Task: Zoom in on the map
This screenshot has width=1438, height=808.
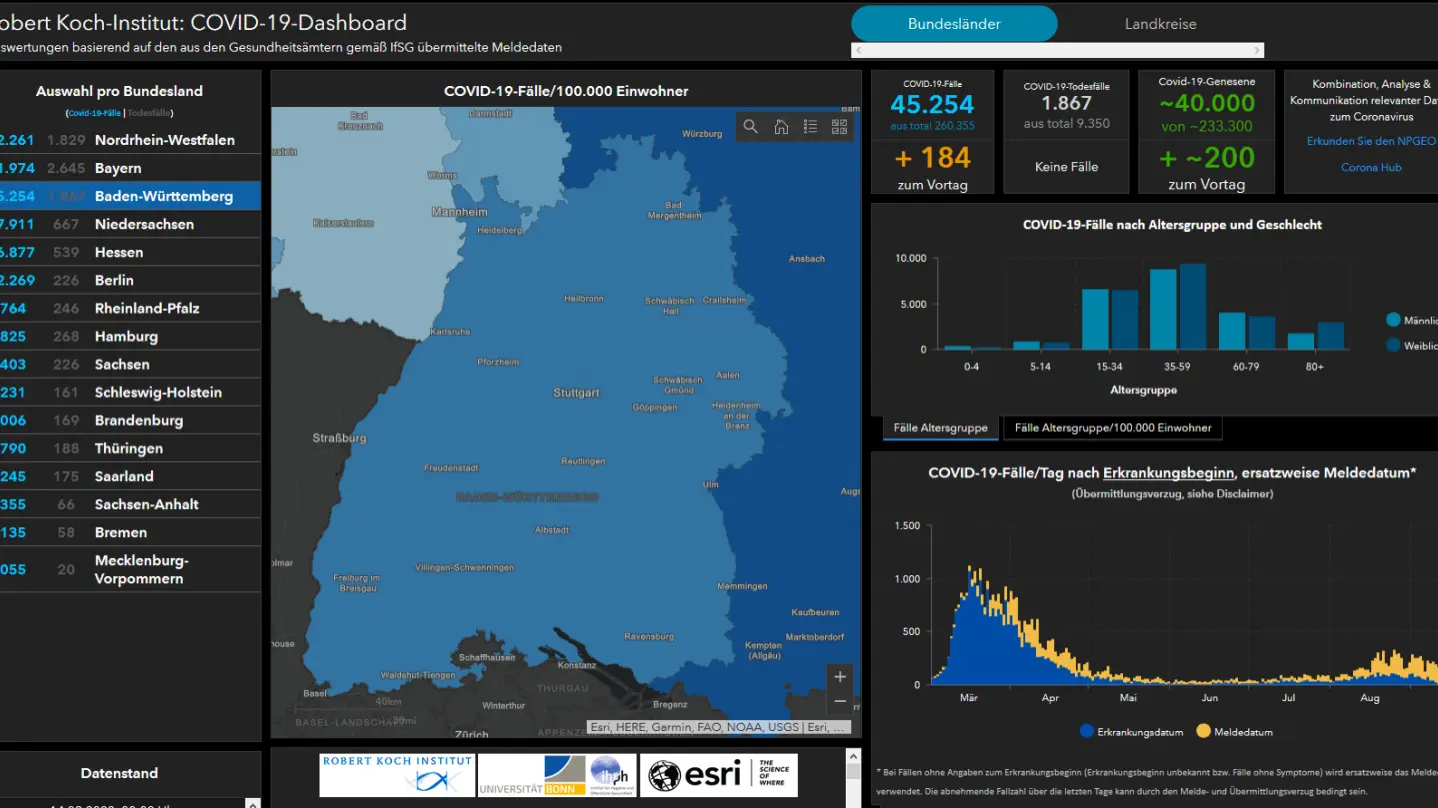Action: [x=840, y=677]
